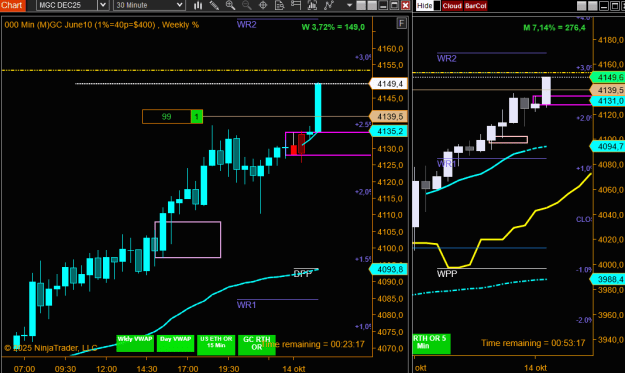Show the data box icon
Screen dimensions: 625x373
[279, 5]
